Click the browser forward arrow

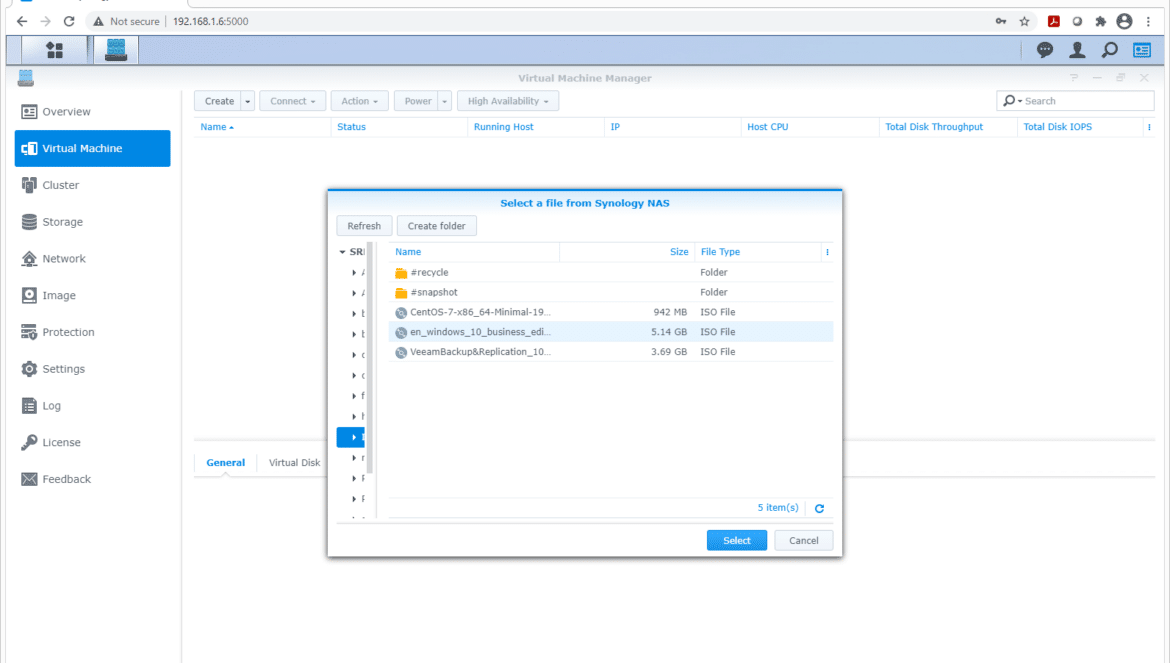pos(46,21)
